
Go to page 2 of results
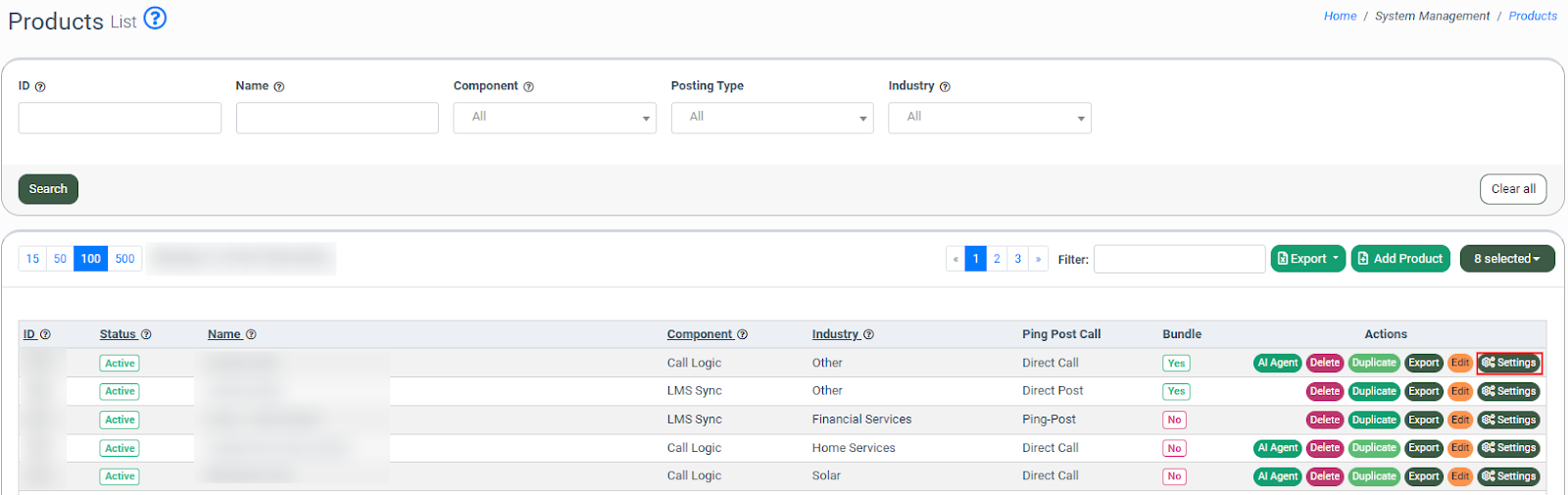point(997,259)
